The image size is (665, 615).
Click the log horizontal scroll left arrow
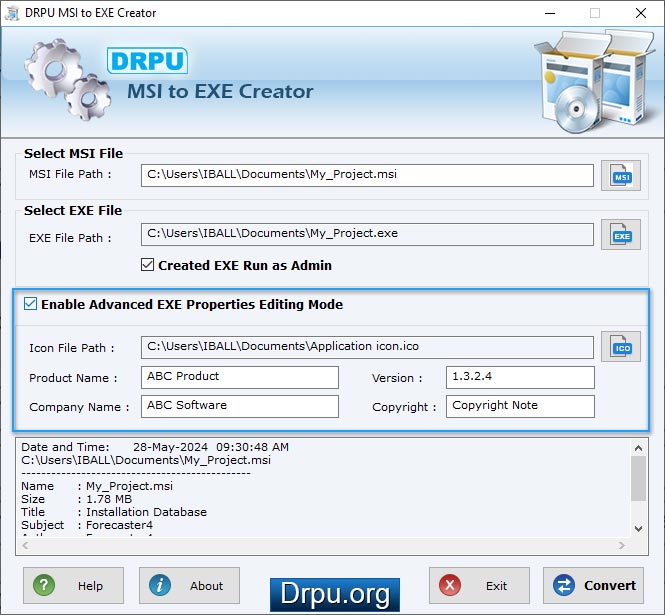coord(25,545)
